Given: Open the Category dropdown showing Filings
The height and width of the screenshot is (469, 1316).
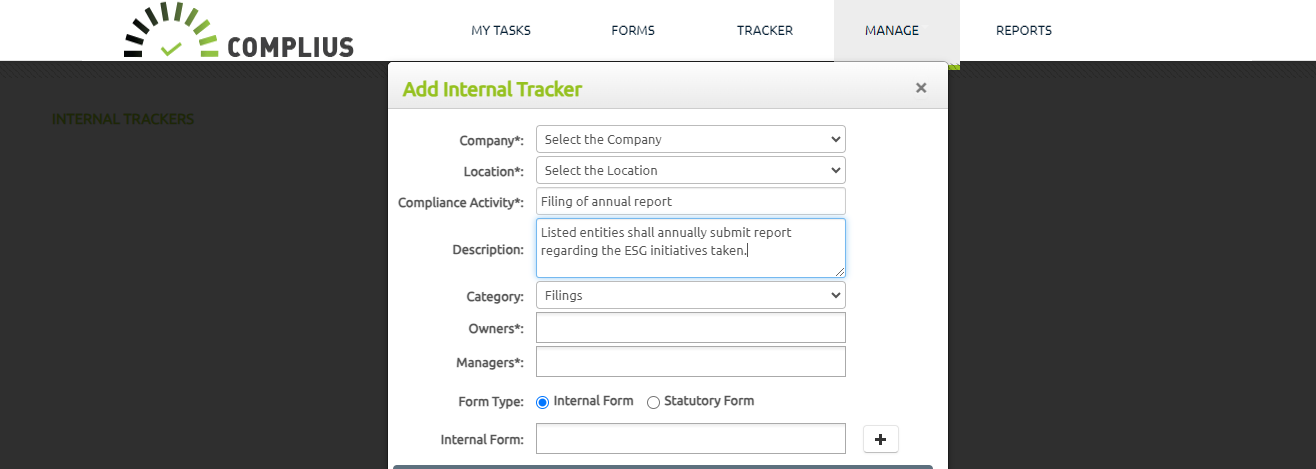Looking at the screenshot, I should coord(690,295).
